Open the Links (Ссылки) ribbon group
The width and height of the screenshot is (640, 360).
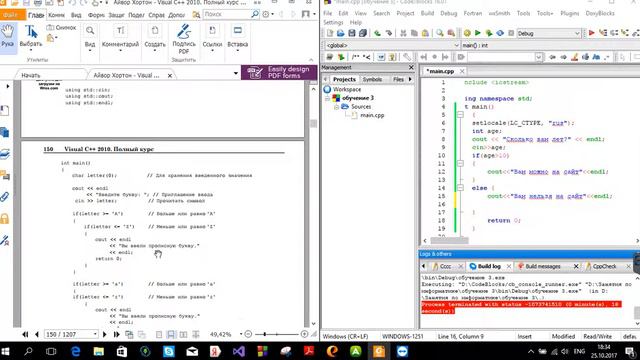pos(212,37)
